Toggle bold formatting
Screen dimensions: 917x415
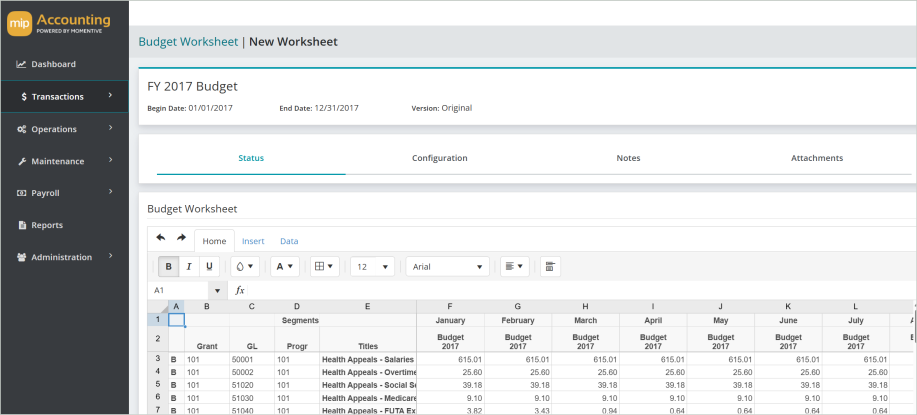[168, 266]
